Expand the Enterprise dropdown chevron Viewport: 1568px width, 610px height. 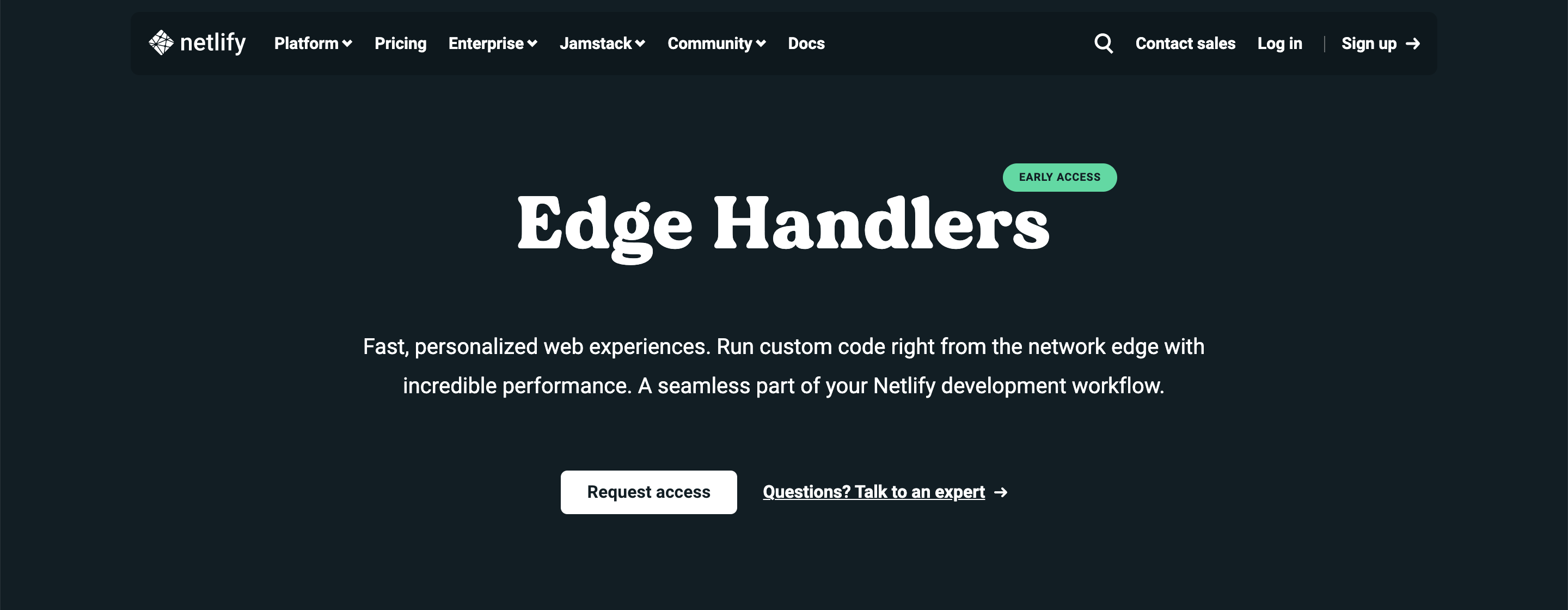click(x=532, y=44)
